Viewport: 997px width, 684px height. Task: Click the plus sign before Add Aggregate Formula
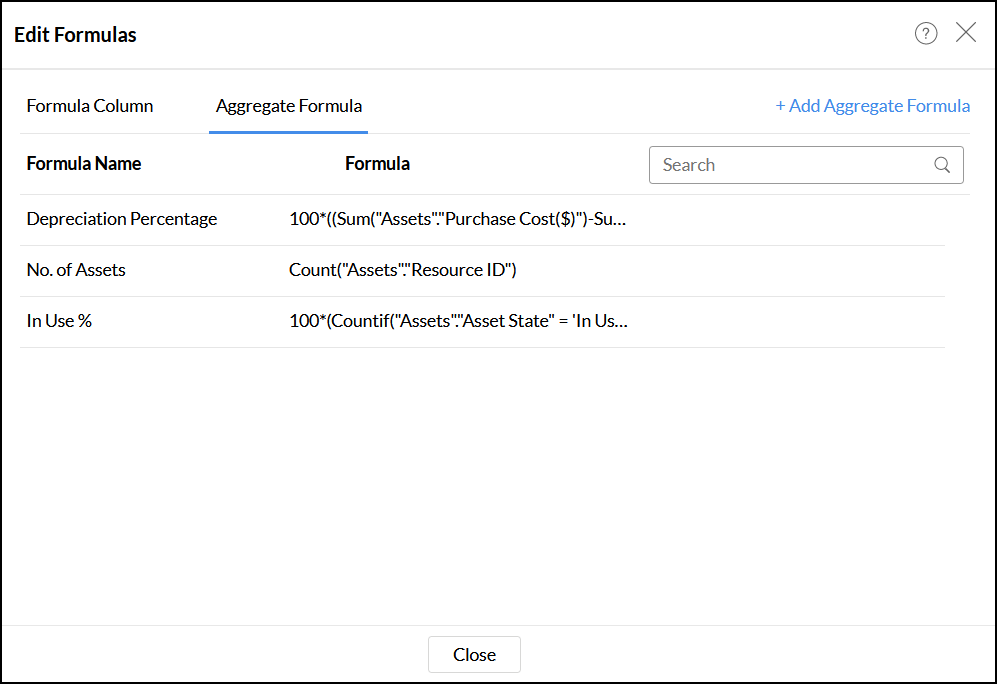pyautogui.click(x=781, y=106)
